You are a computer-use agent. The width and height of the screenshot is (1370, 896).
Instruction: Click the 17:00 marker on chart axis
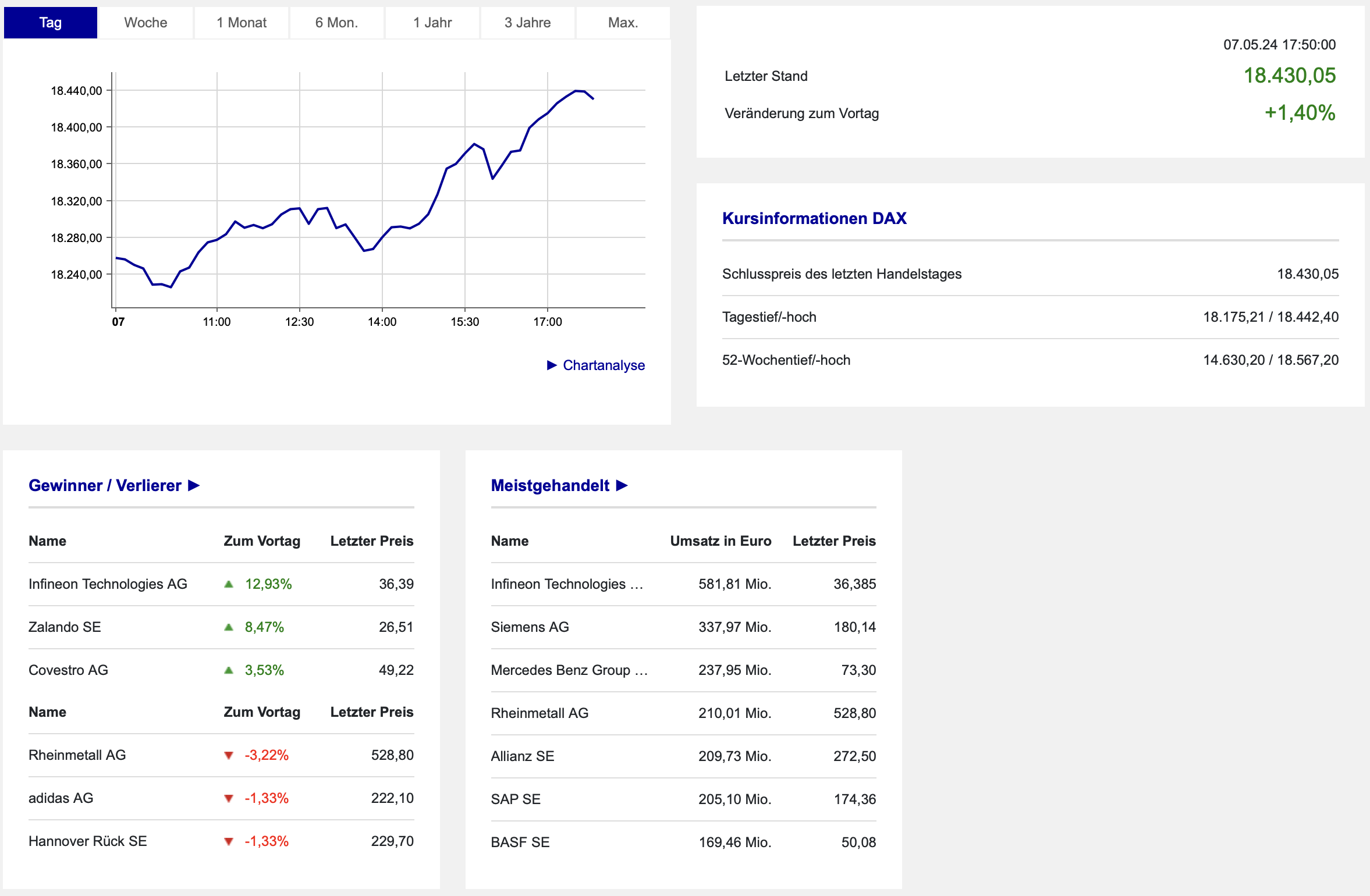click(547, 322)
